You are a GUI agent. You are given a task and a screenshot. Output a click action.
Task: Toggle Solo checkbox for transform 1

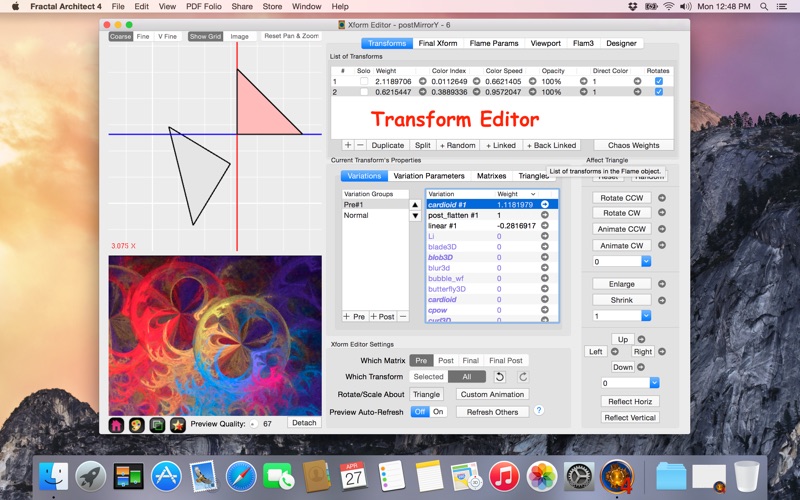pos(364,81)
